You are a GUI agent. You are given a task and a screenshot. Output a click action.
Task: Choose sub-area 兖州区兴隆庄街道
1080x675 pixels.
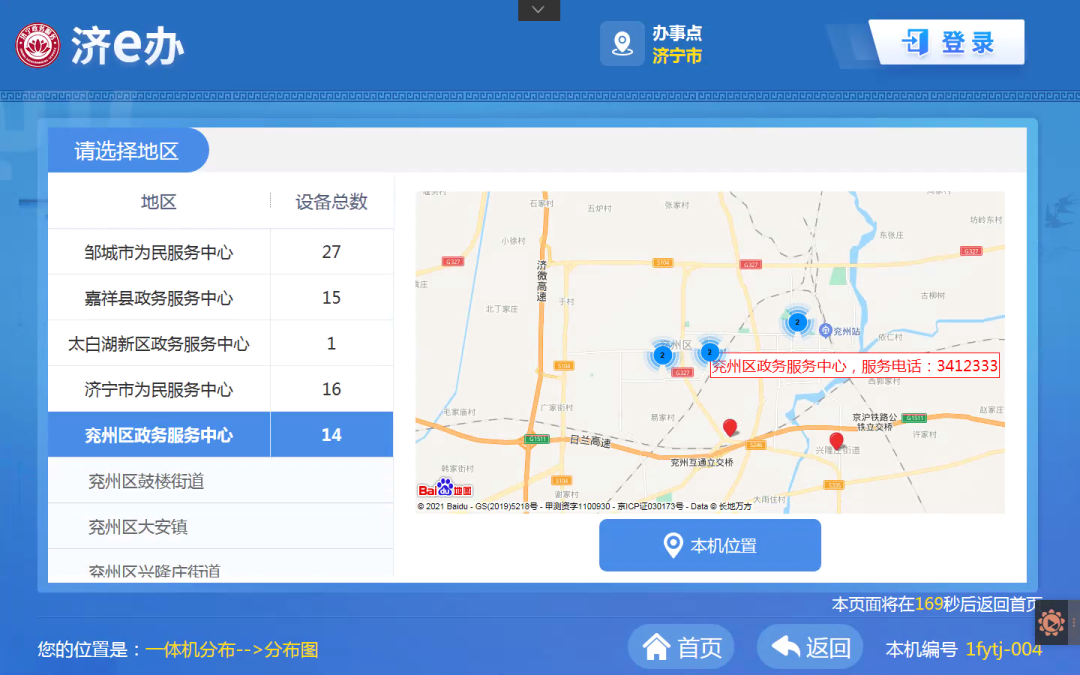220,565
